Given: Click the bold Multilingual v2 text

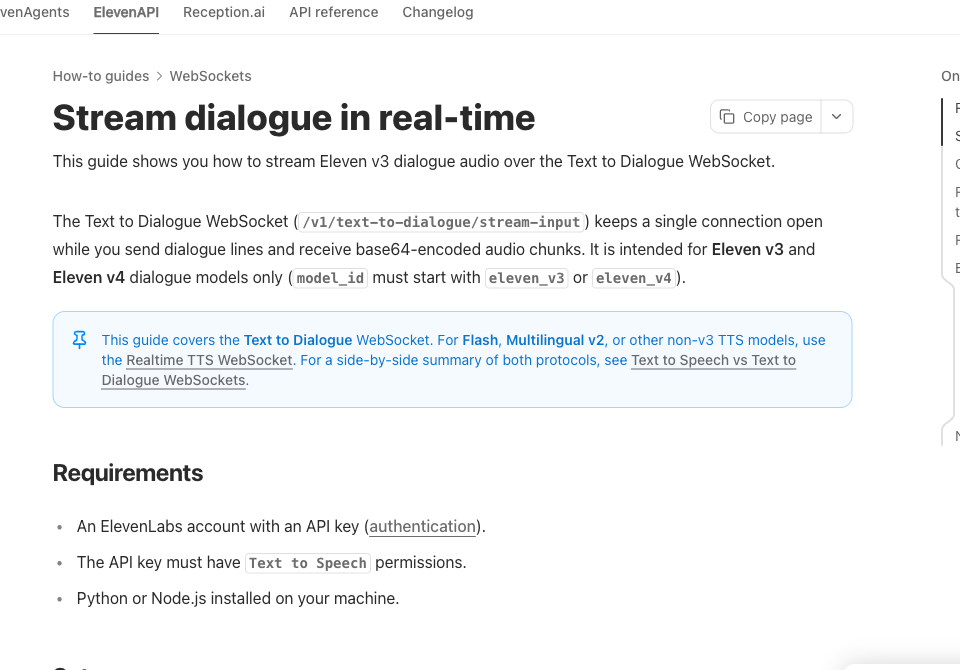Looking at the screenshot, I should click(555, 340).
